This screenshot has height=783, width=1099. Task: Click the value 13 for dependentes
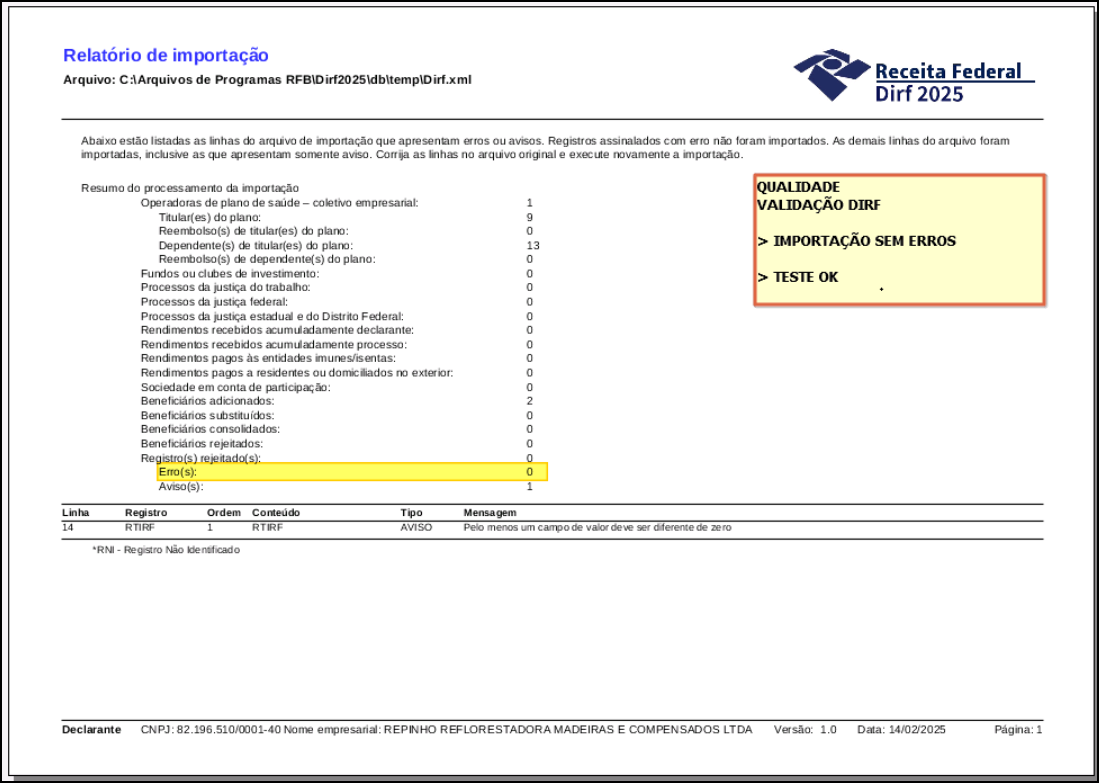[x=533, y=245]
